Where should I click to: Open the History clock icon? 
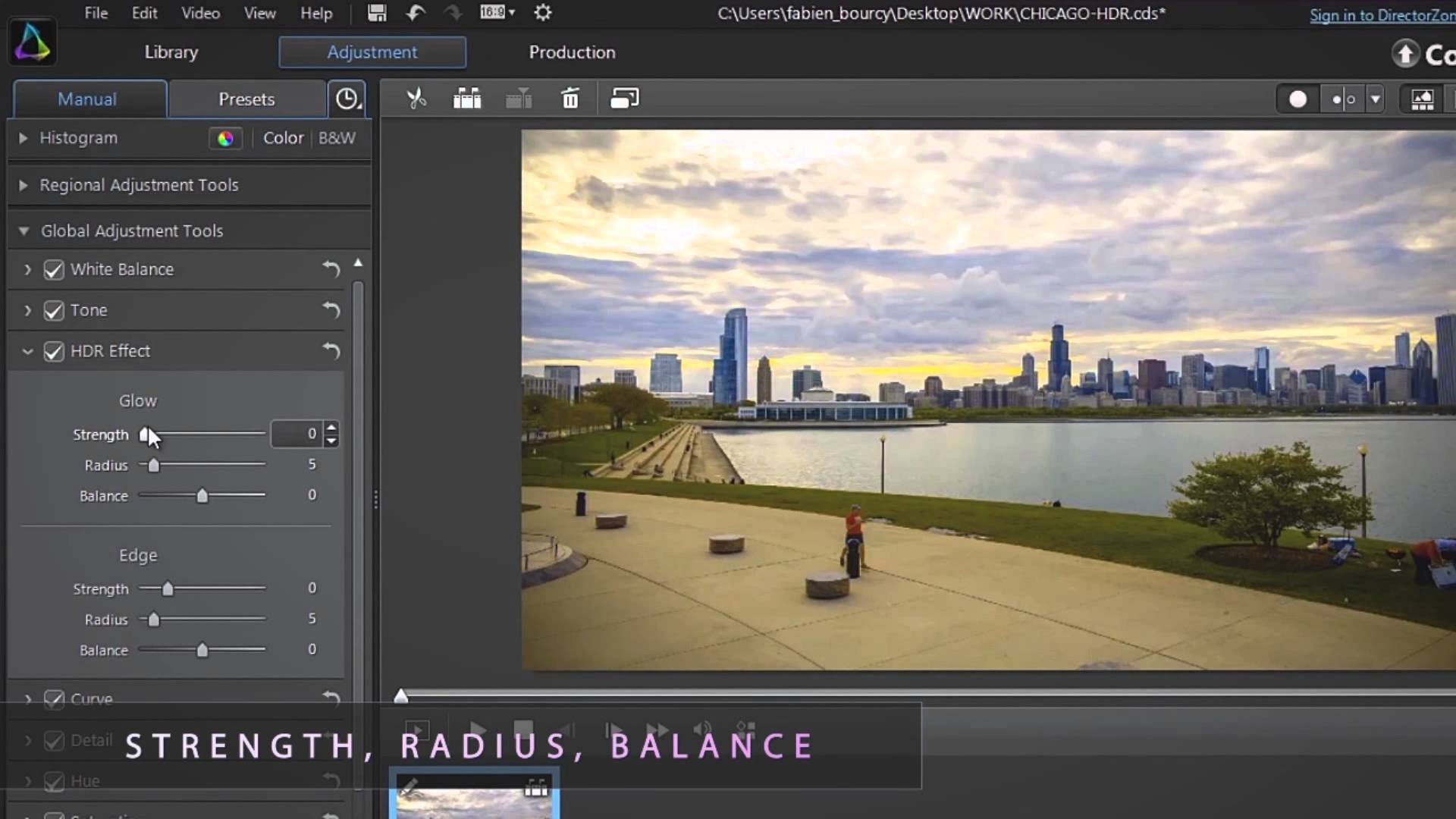coord(347,99)
